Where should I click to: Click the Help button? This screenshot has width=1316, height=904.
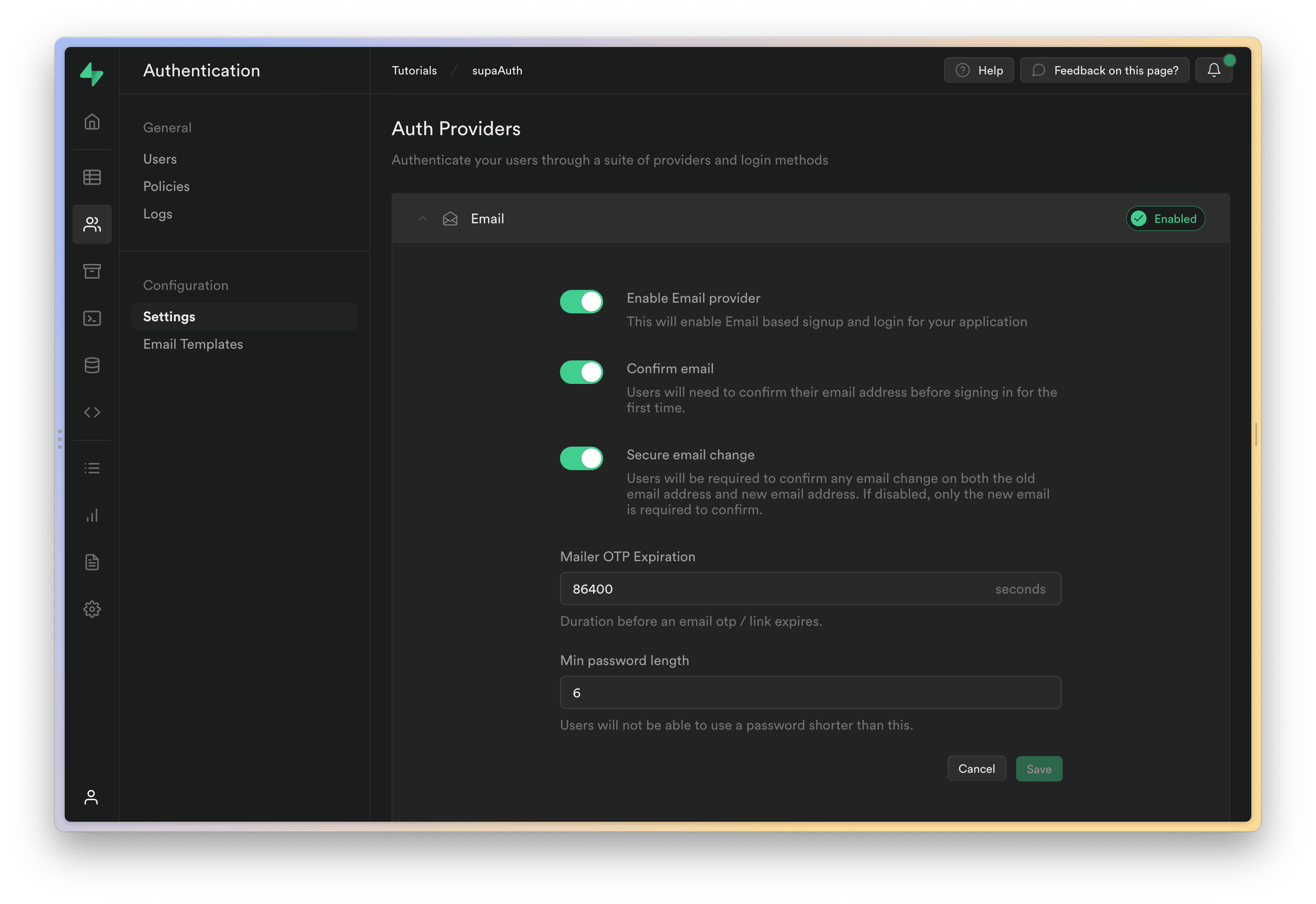point(979,70)
